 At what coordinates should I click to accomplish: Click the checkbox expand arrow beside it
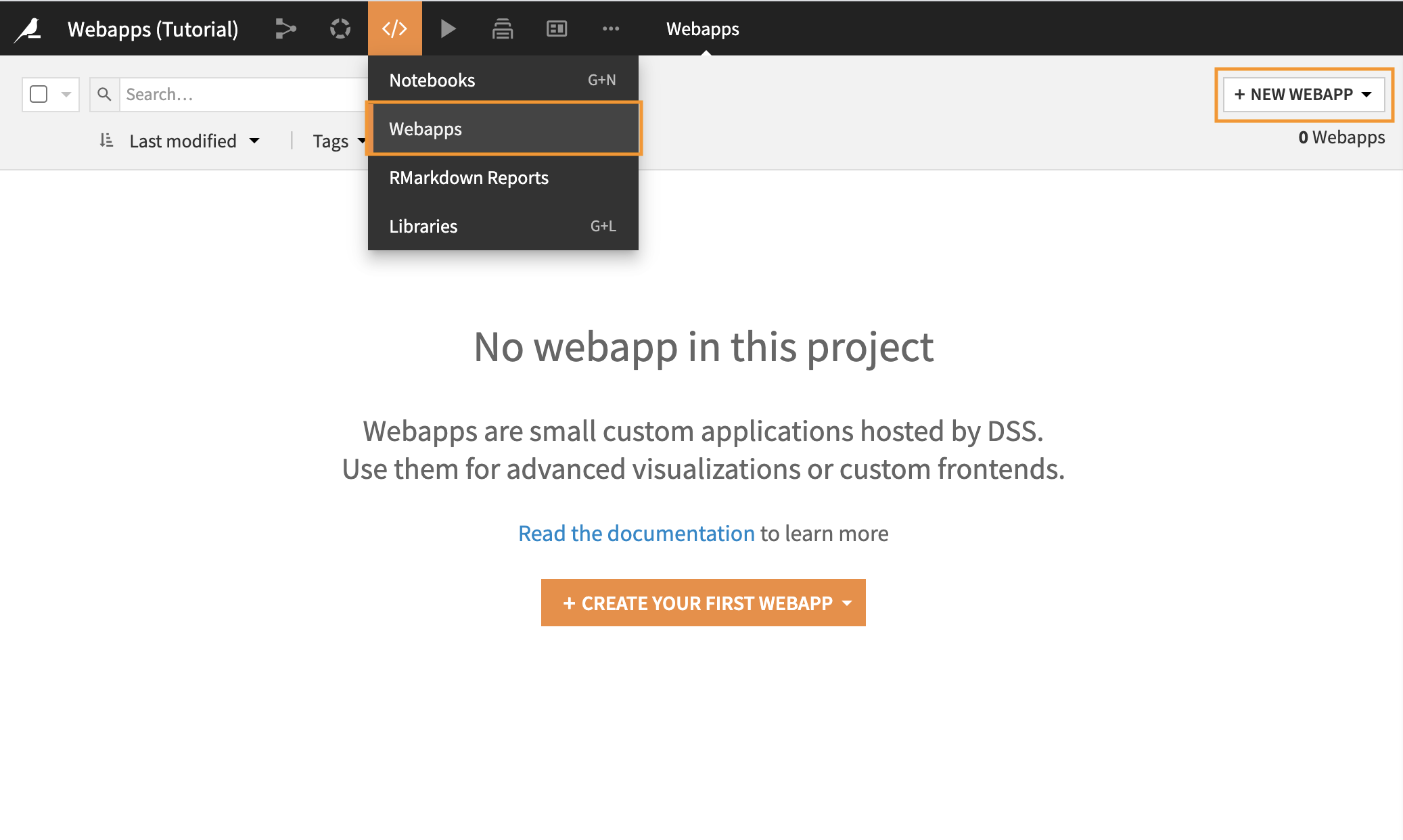pos(66,93)
